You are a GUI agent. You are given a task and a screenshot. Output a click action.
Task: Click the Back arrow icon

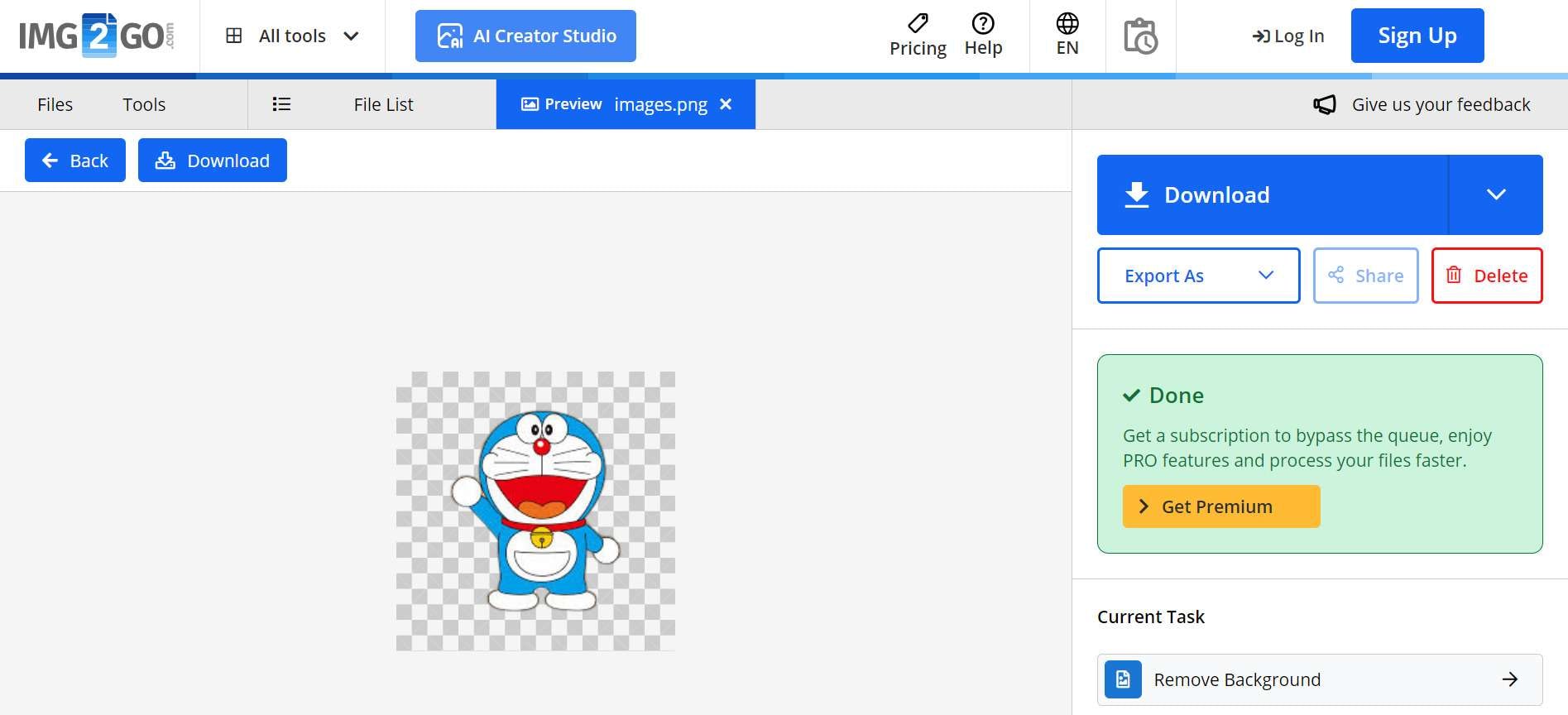pos(50,160)
